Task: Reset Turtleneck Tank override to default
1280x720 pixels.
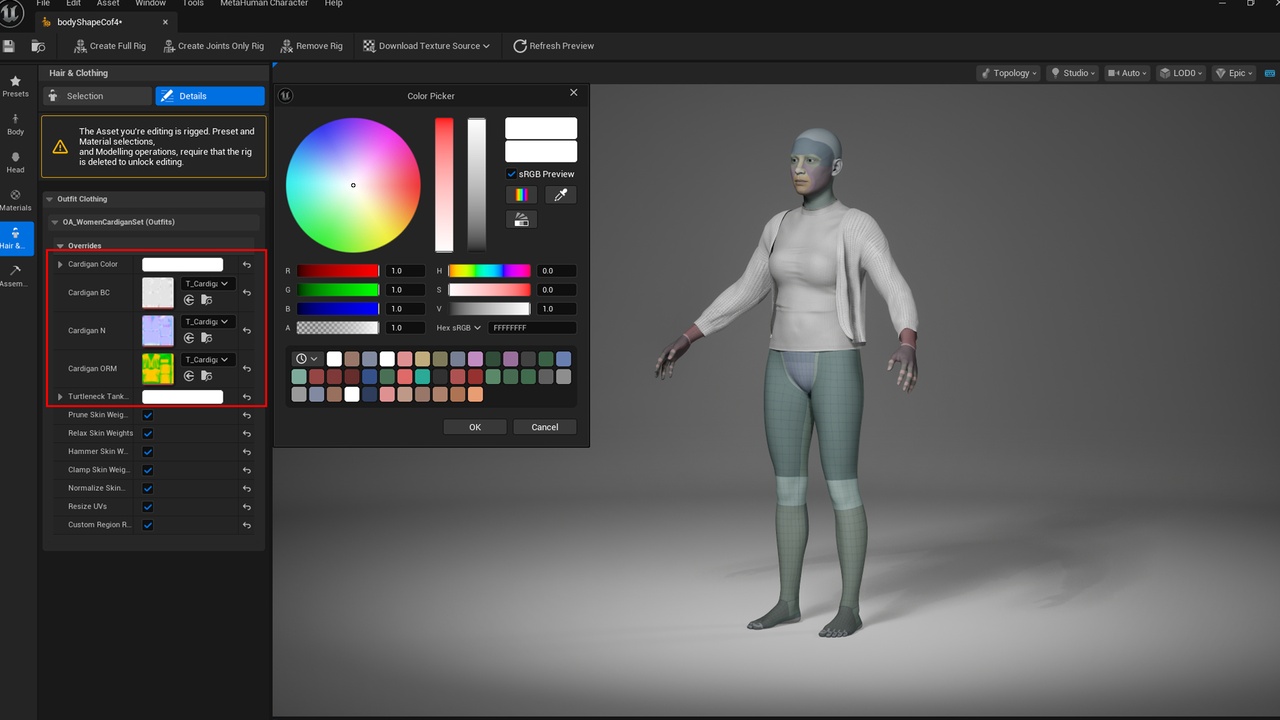Action: click(247, 397)
